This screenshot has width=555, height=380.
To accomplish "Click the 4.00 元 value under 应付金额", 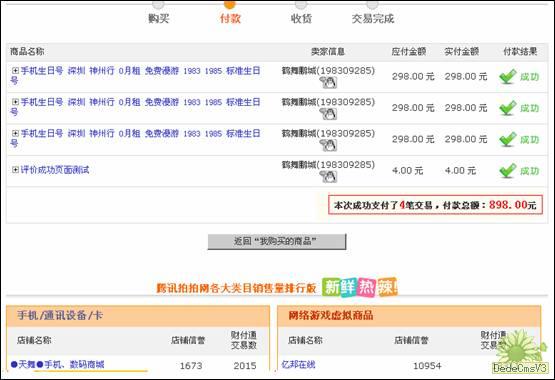I will 407,171.
